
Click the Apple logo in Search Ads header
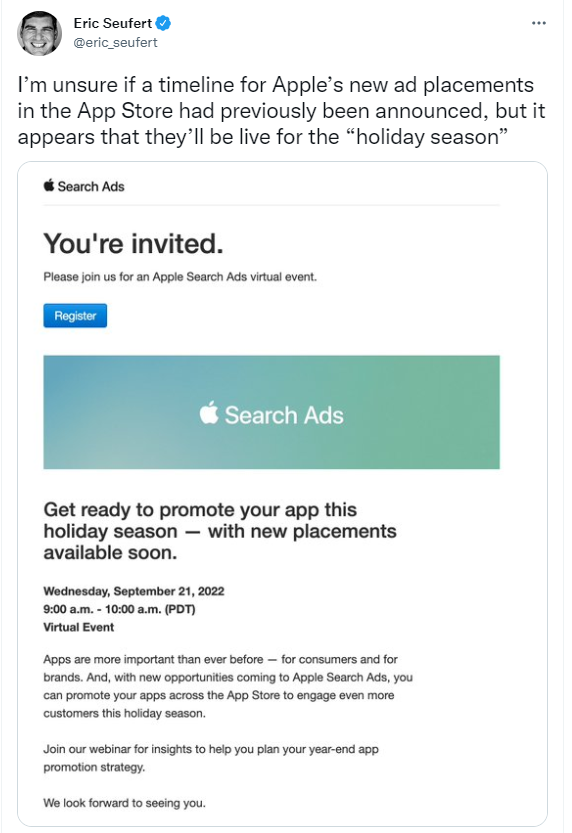49,185
